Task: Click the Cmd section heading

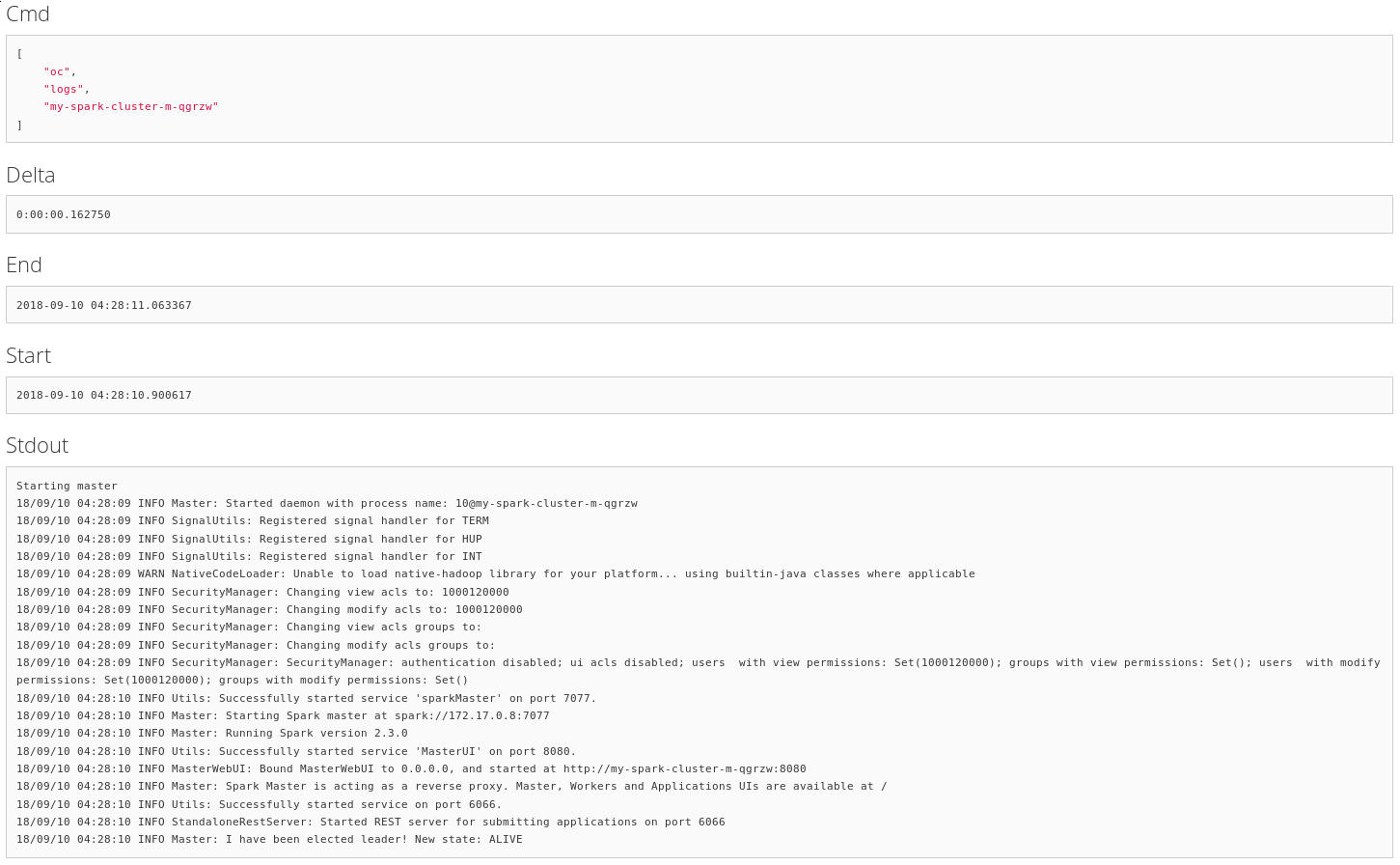Action: coord(28,14)
